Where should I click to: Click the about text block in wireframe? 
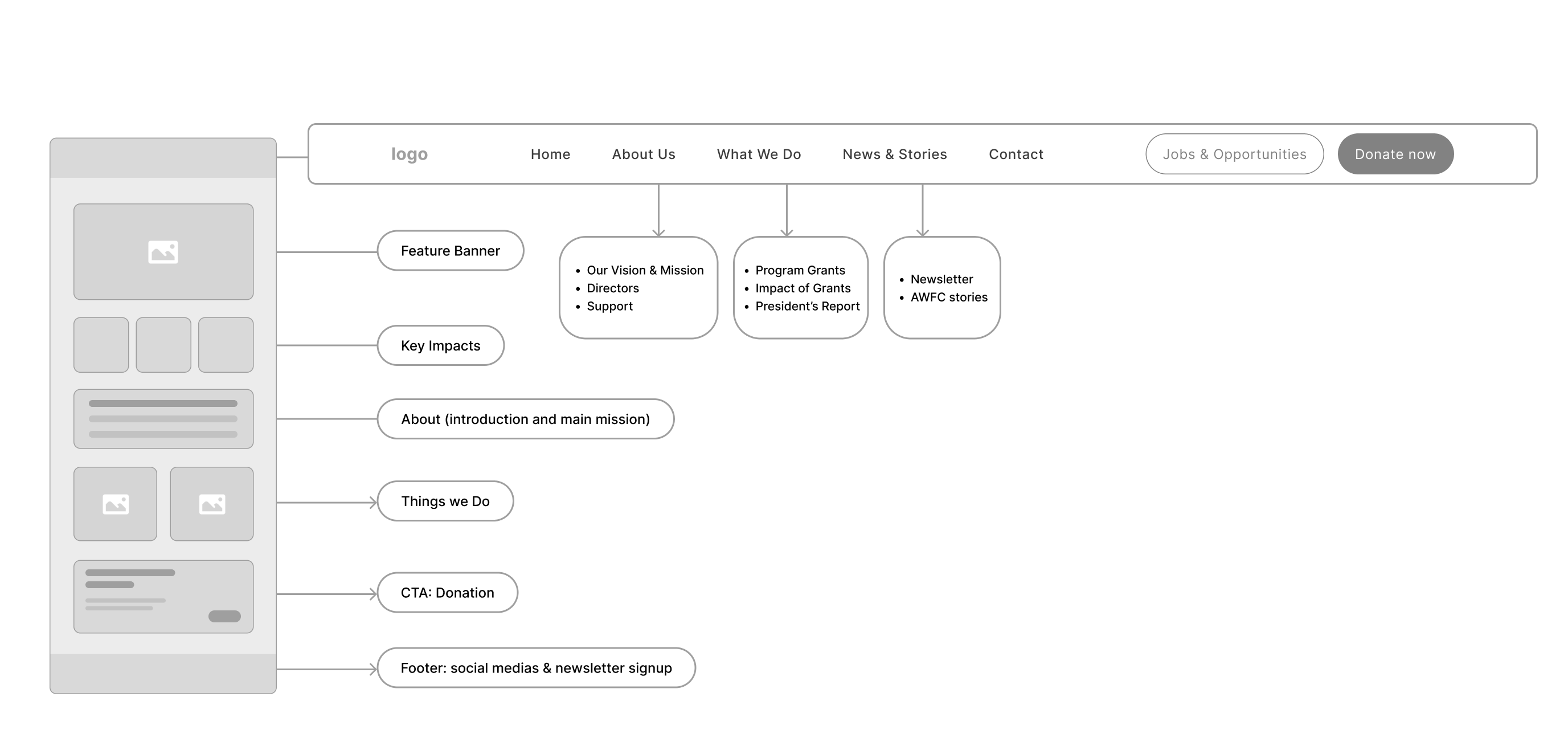[x=163, y=419]
